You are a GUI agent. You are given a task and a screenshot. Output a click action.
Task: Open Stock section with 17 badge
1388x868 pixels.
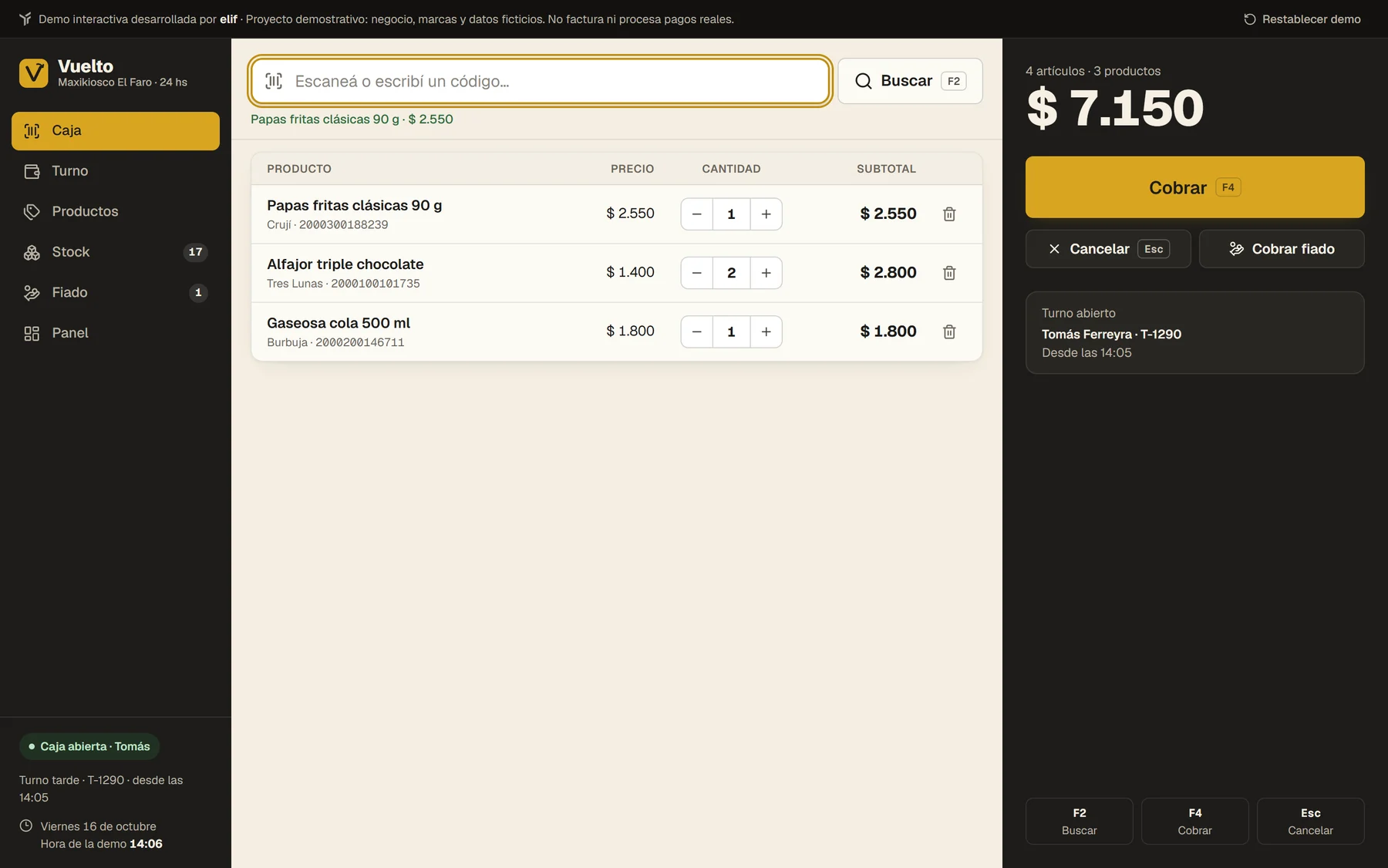coord(116,252)
